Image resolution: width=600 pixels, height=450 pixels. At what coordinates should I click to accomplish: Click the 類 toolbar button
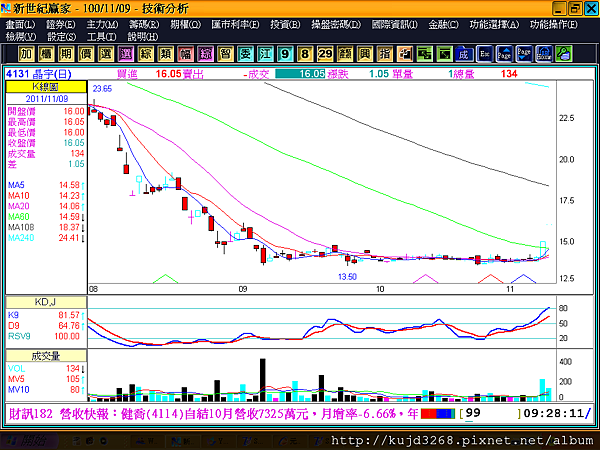[165, 54]
